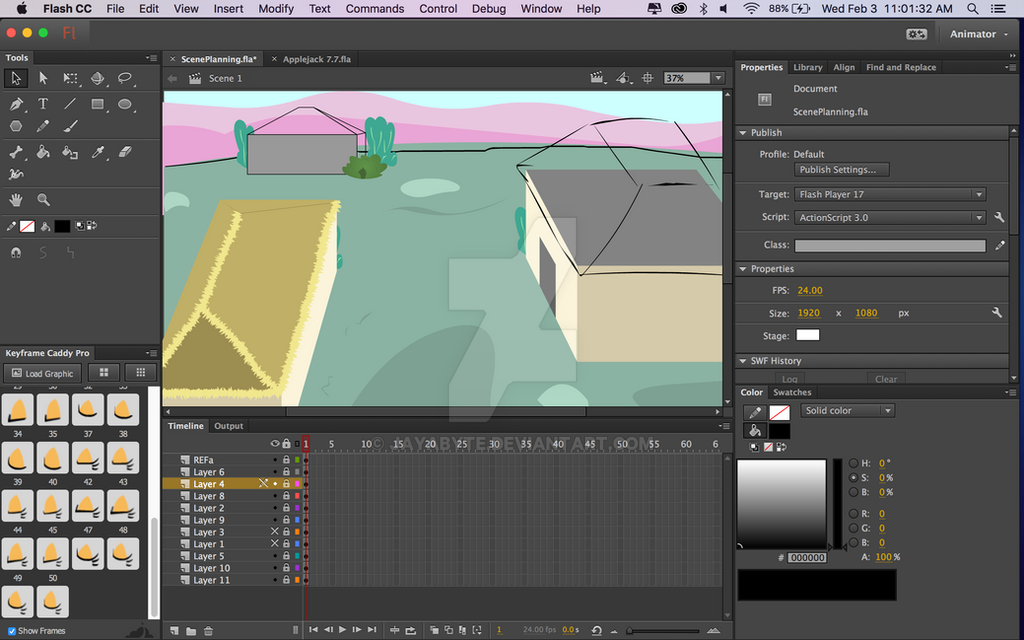Toggle the Show Frames checkbox
This screenshot has height=640, width=1024.
11,631
